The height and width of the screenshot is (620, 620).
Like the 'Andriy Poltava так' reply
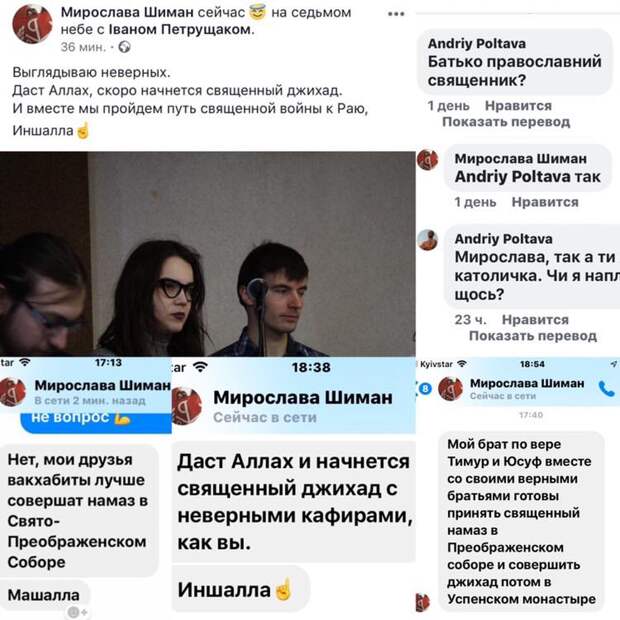pyautogui.click(x=544, y=202)
